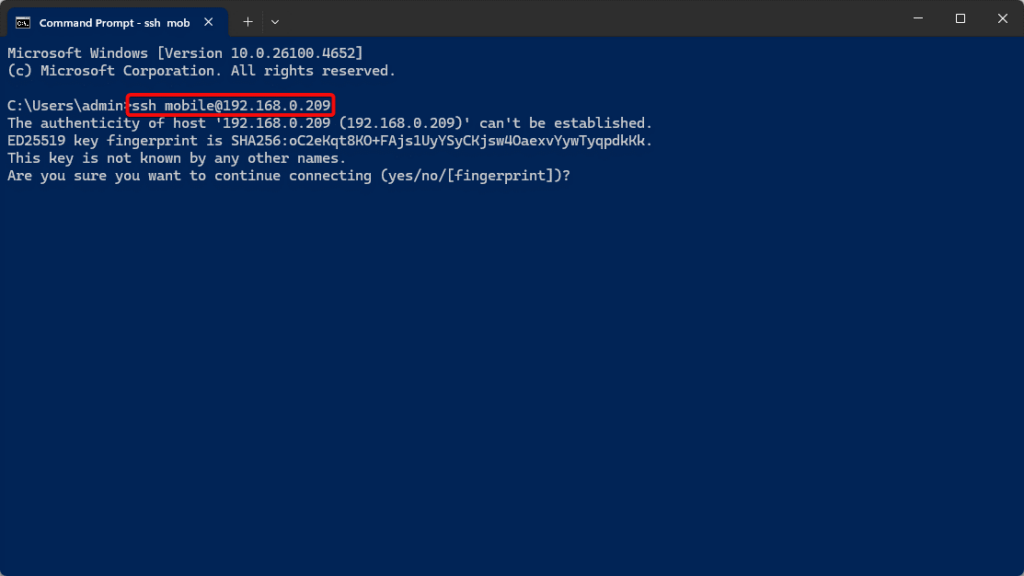This screenshot has width=1024, height=576.
Task: Close the Command Prompt ssh tab
Action: pyautogui.click(x=208, y=22)
